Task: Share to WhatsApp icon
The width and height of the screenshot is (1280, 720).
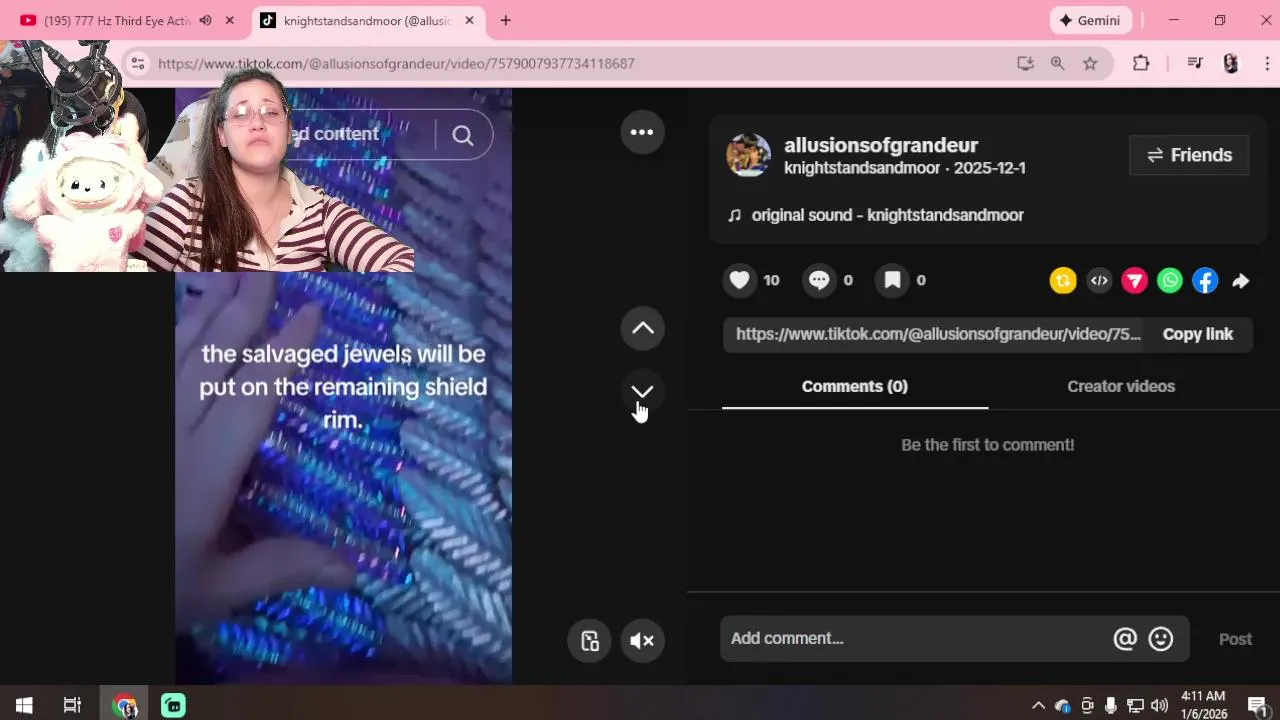Action: click(1170, 281)
